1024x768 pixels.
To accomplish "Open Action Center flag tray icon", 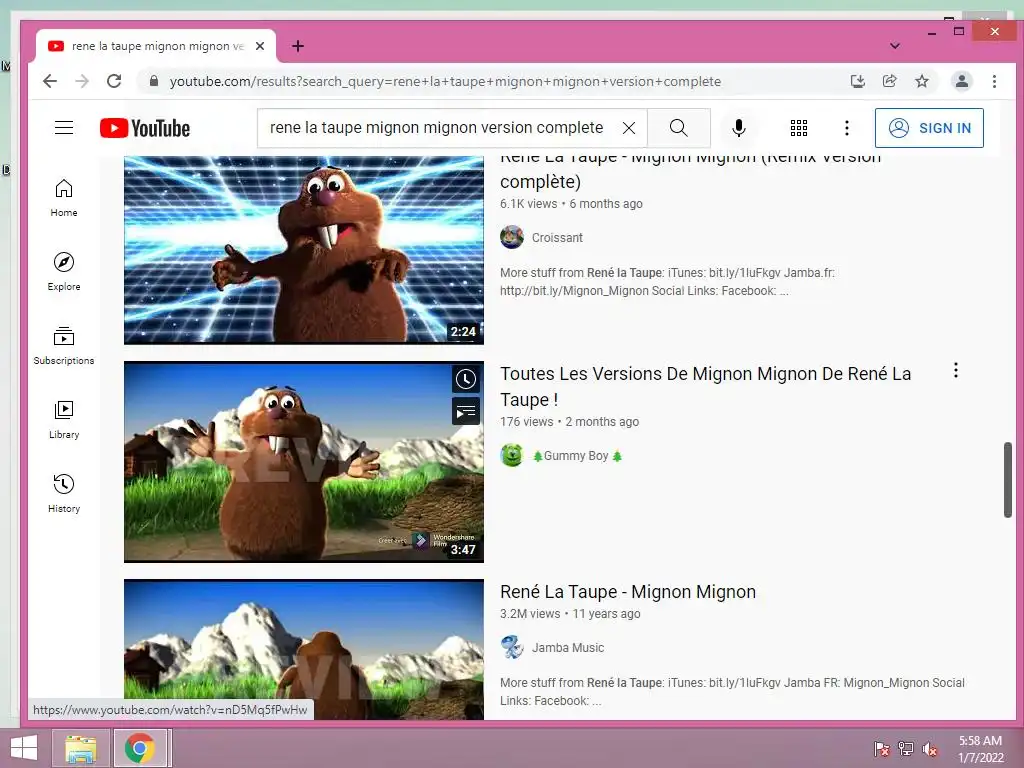I will 882,748.
